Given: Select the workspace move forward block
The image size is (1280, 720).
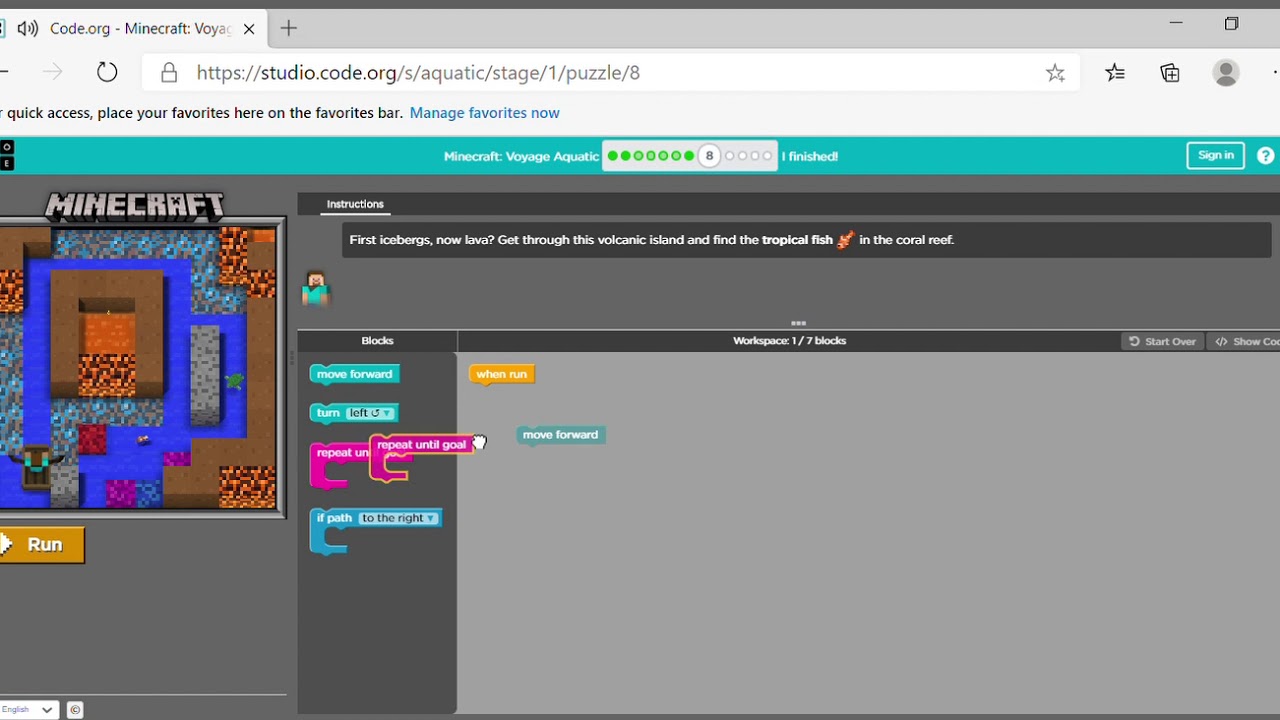Looking at the screenshot, I should pyautogui.click(x=561, y=435).
